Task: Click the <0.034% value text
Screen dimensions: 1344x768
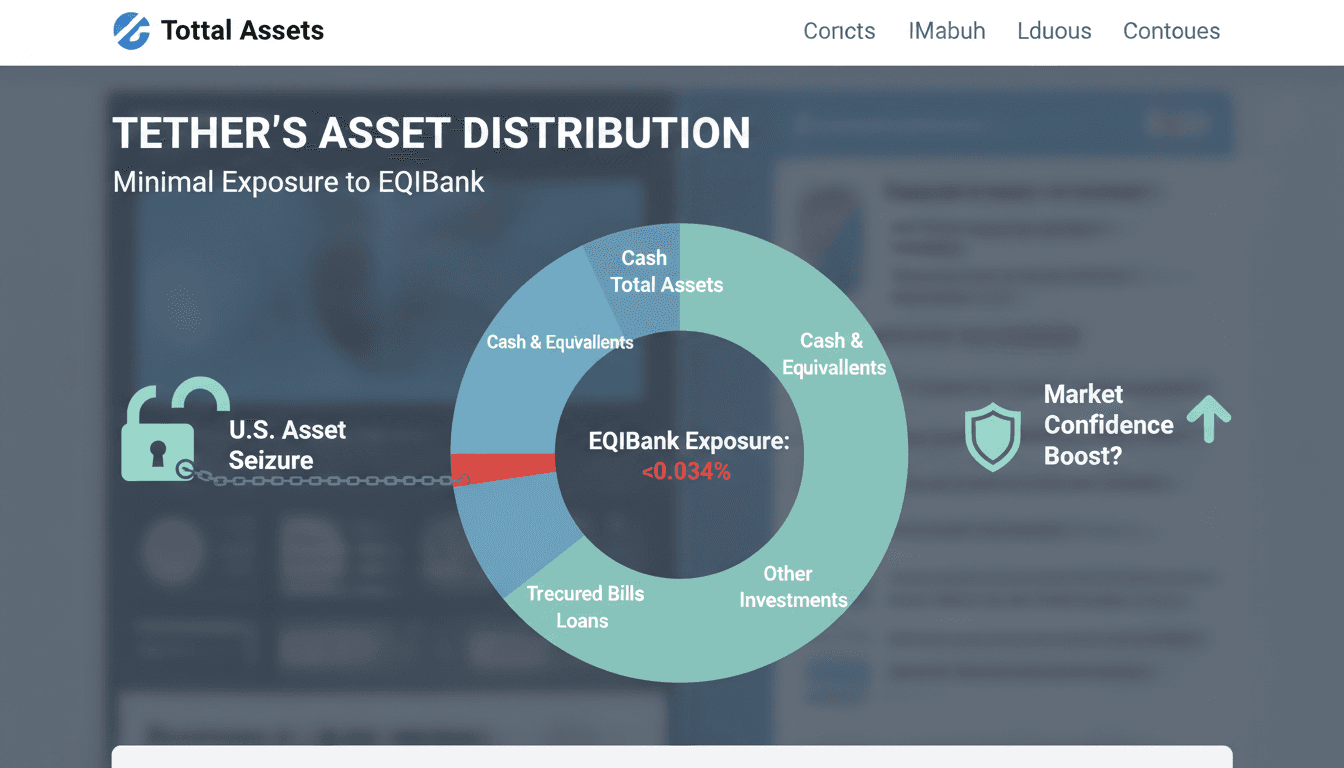Action: point(685,472)
